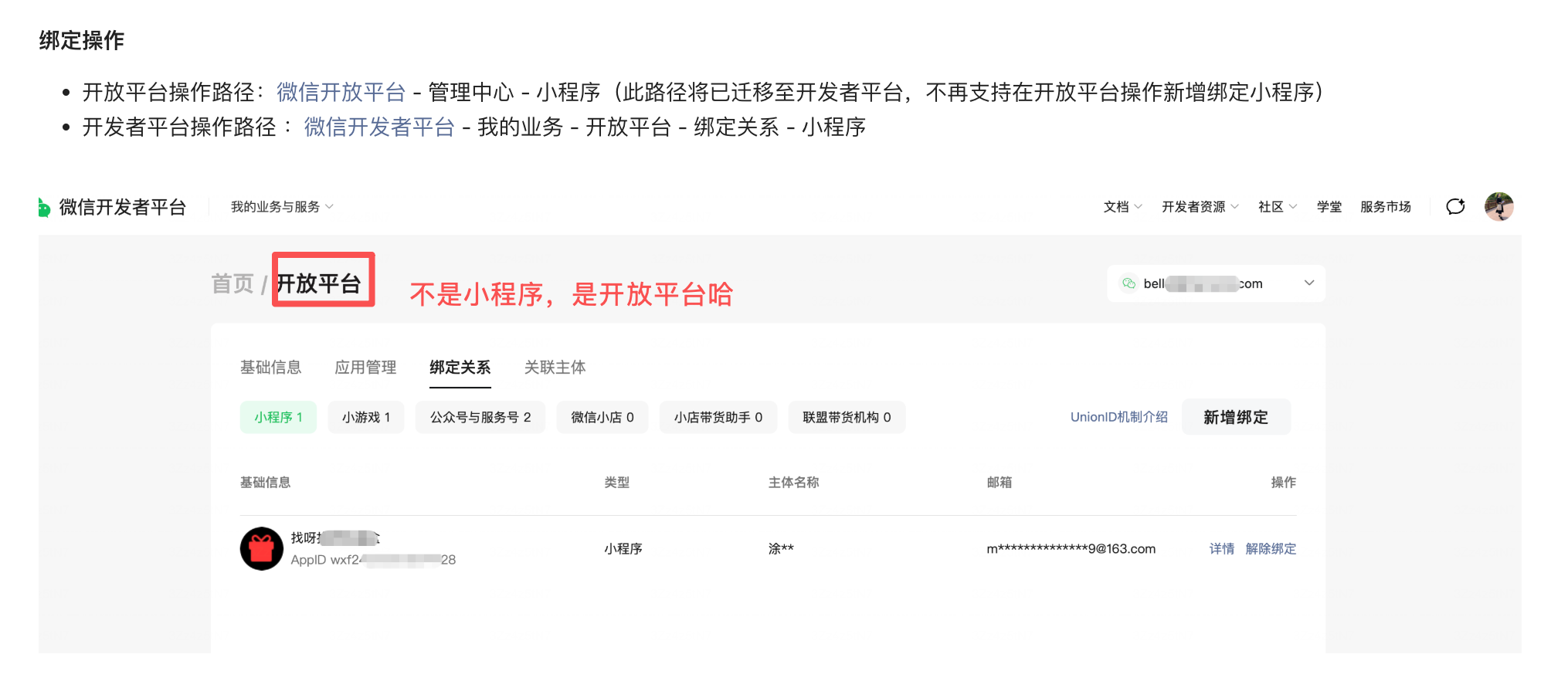Expand the 开发者资源 dropdown menu

point(1200,207)
